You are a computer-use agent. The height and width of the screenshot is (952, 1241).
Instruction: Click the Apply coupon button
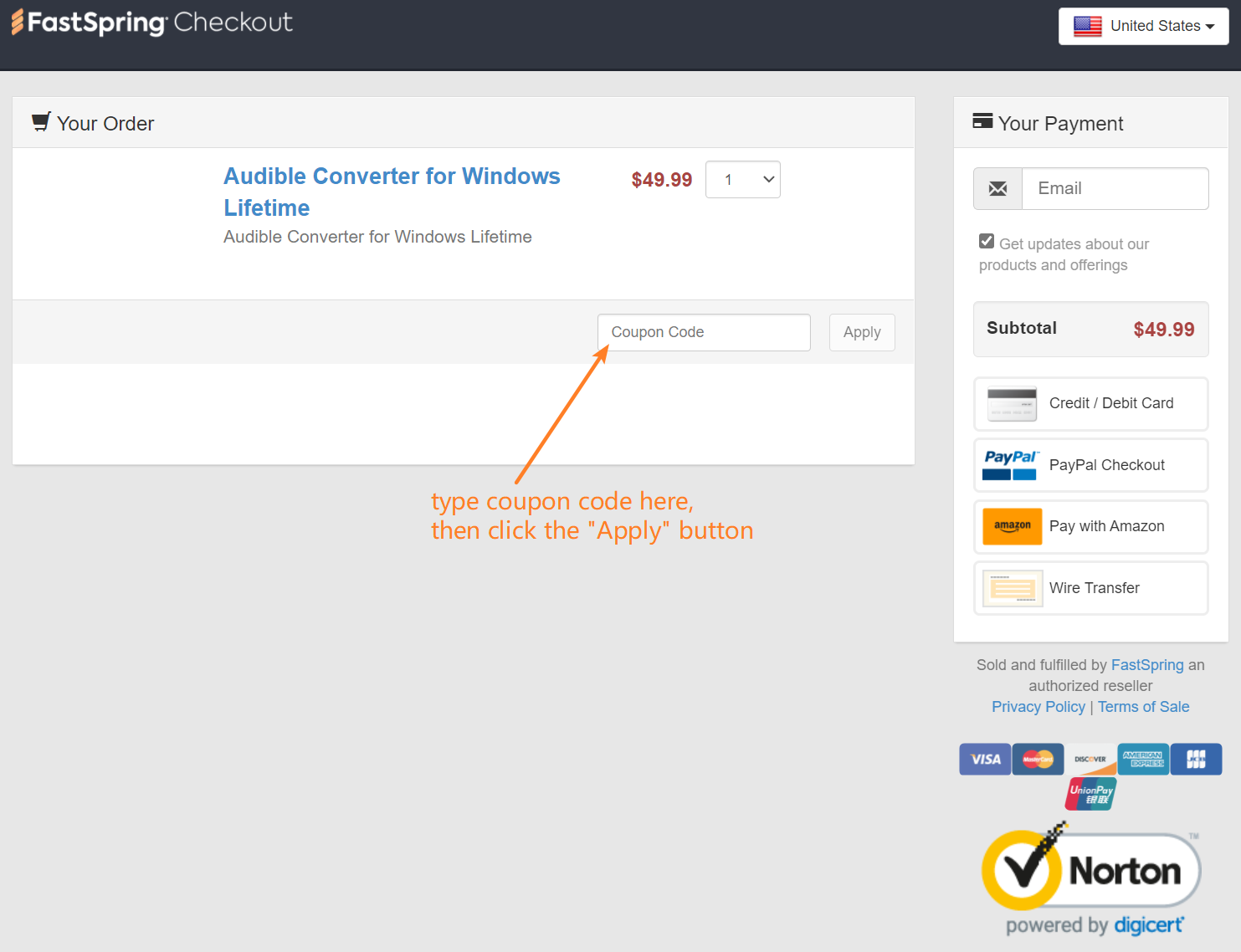pyautogui.click(x=862, y=332)
